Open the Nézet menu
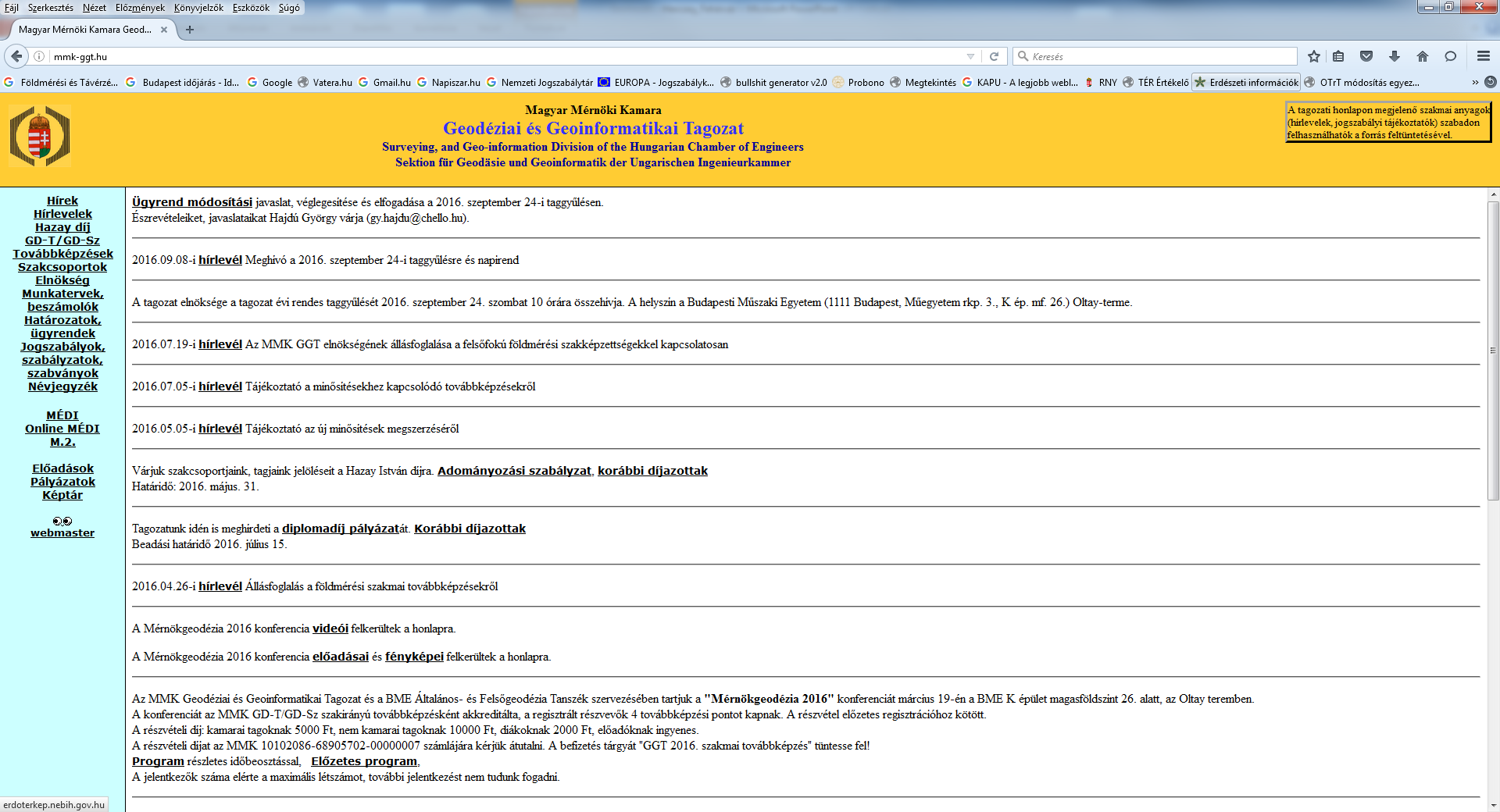This screenshot has width=1500, height=812. (95, 7)
